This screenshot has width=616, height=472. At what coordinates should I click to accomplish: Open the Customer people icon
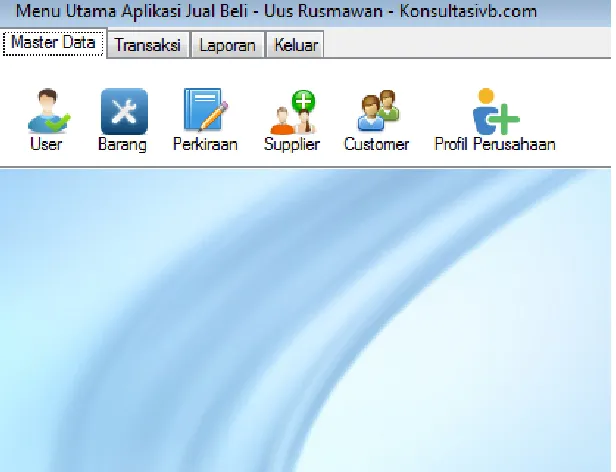(378, 110)
